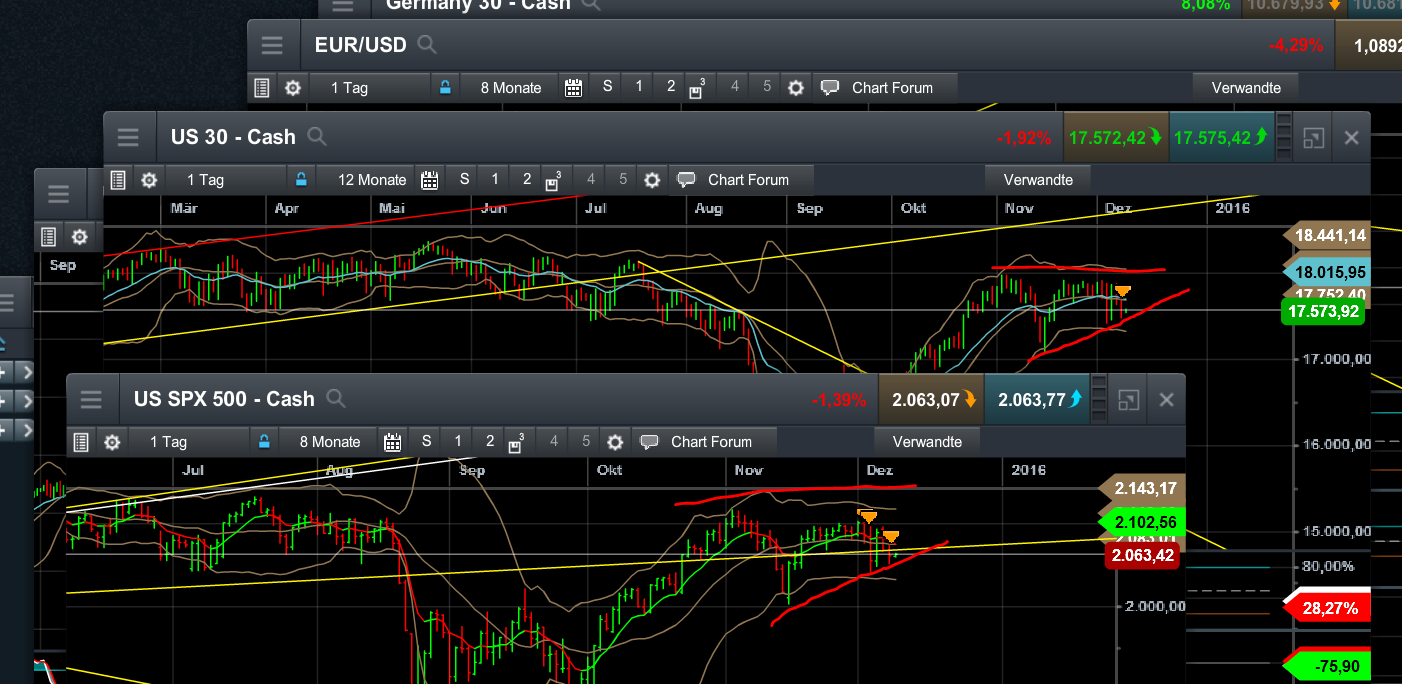Detach the US SPX 500 chart window

click(1128, 400)
